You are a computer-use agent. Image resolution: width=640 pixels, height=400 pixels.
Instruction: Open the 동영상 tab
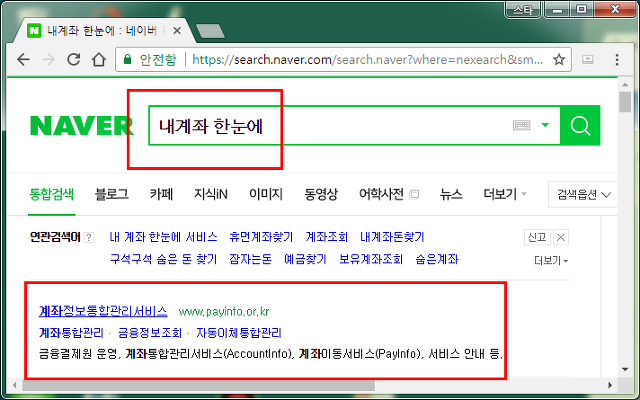click(321, 194)
